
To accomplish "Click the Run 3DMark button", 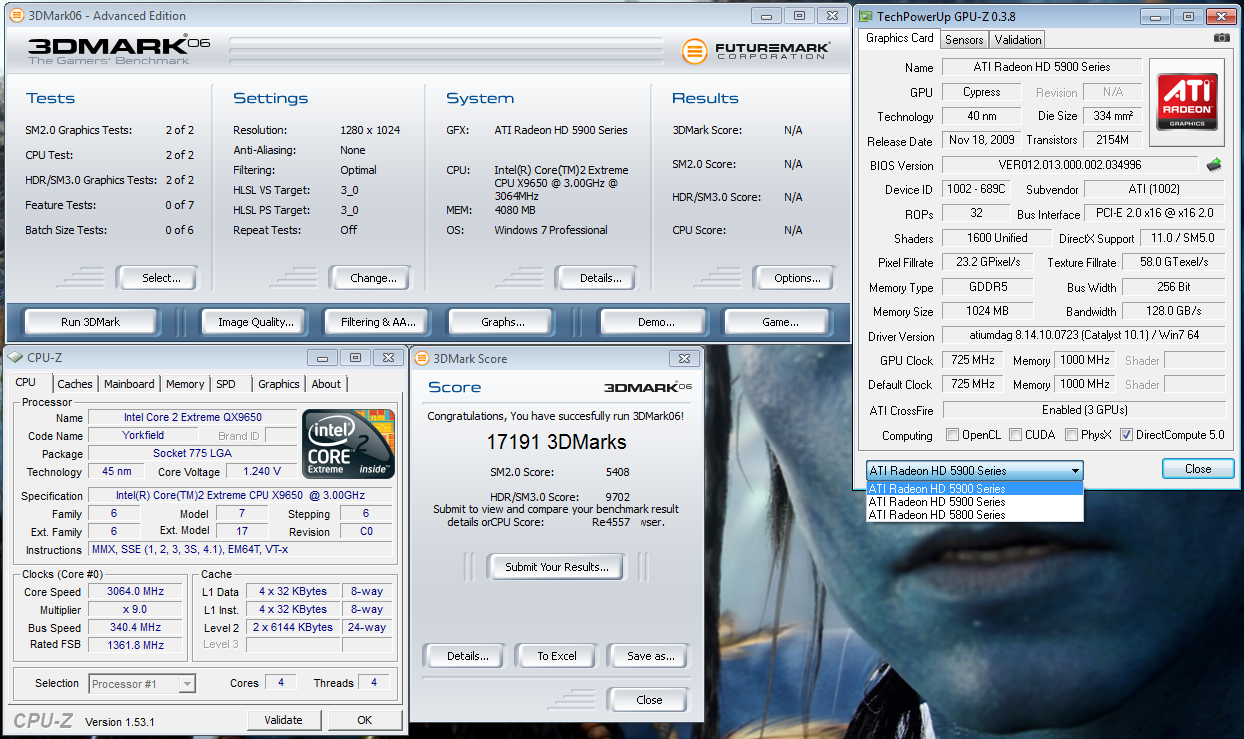I will point(91,322).
